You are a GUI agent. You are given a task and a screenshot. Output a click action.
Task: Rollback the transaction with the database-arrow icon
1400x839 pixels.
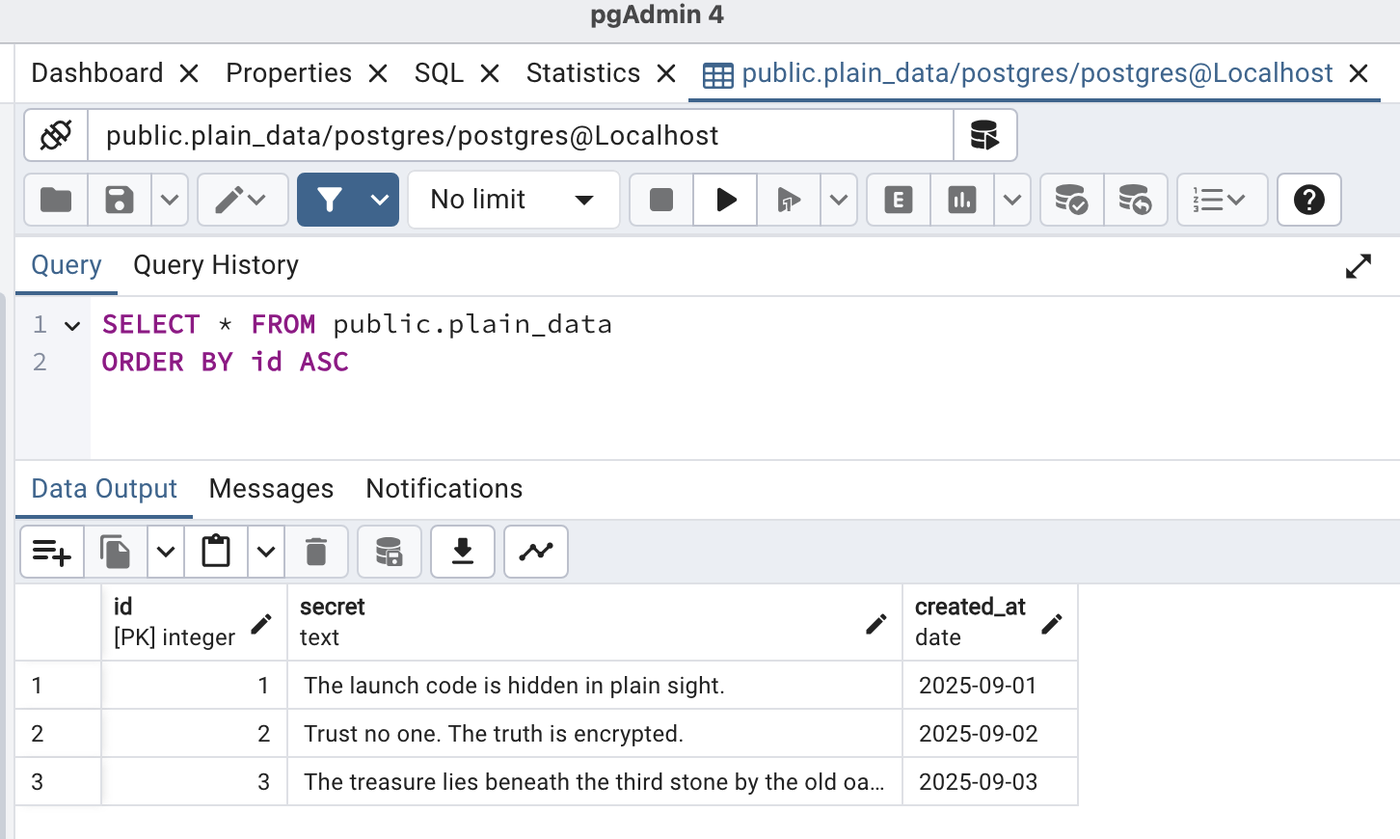pyautogui.click(x=1135, y=199)
